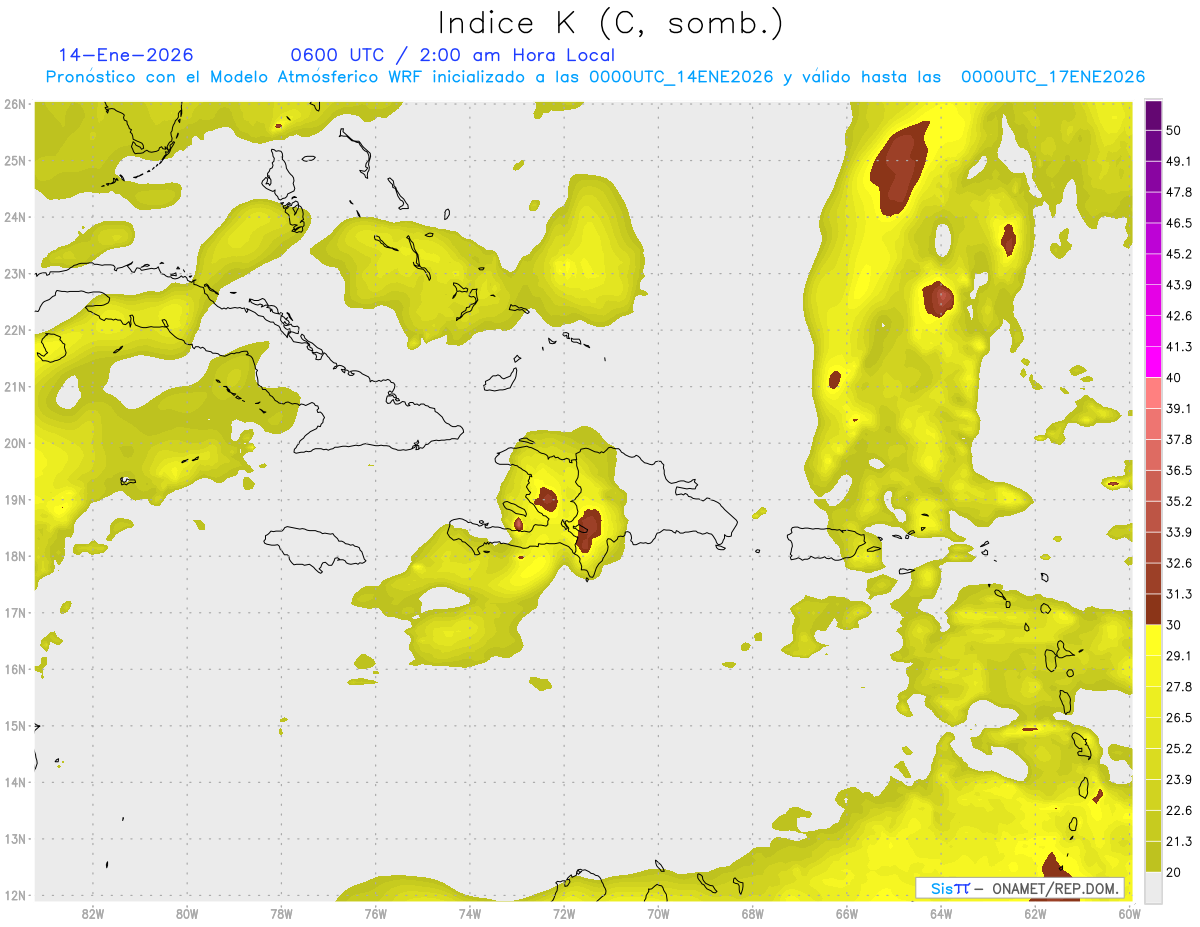This screenshot has width=1200, height=927.
Task: Select the '14-Ene-2026' date label
Action: [126, 55]
